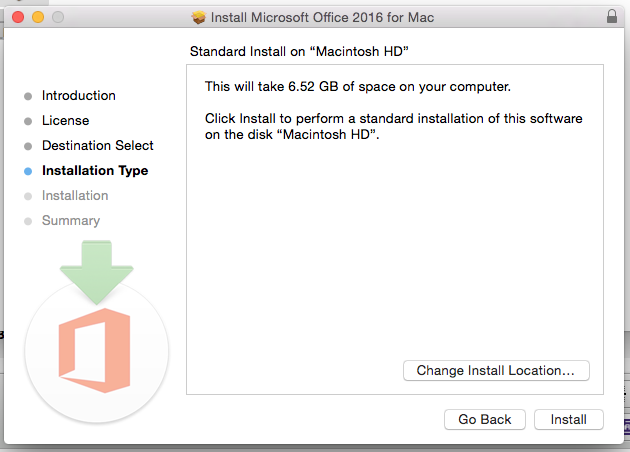Start installation with the Install button
The image size is (630, 452).
(568, 420)
